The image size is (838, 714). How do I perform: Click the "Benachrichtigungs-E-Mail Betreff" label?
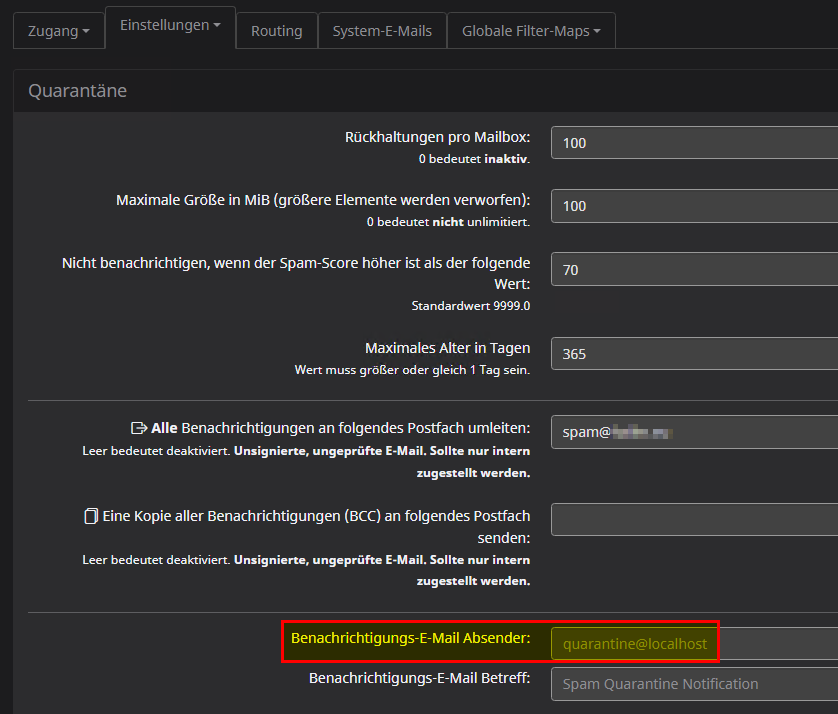419,677
